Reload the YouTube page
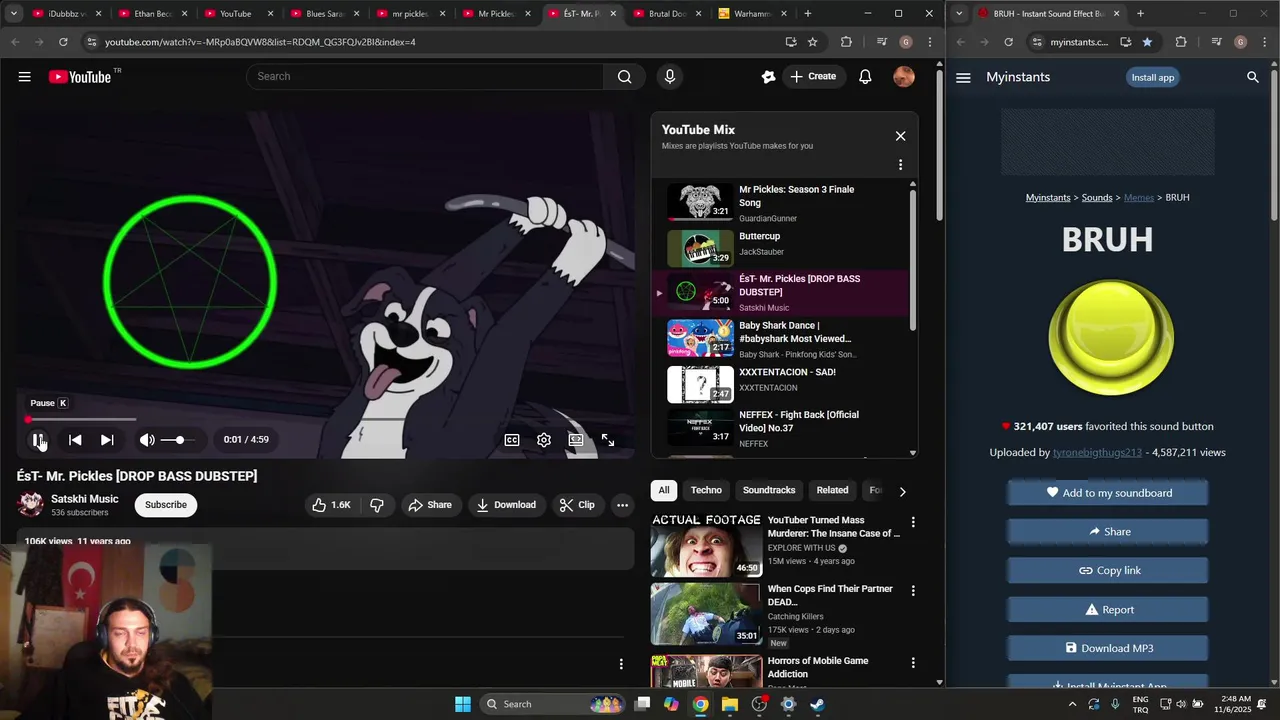The height and width of the screenshot is (720, 1280). [63, 42]
